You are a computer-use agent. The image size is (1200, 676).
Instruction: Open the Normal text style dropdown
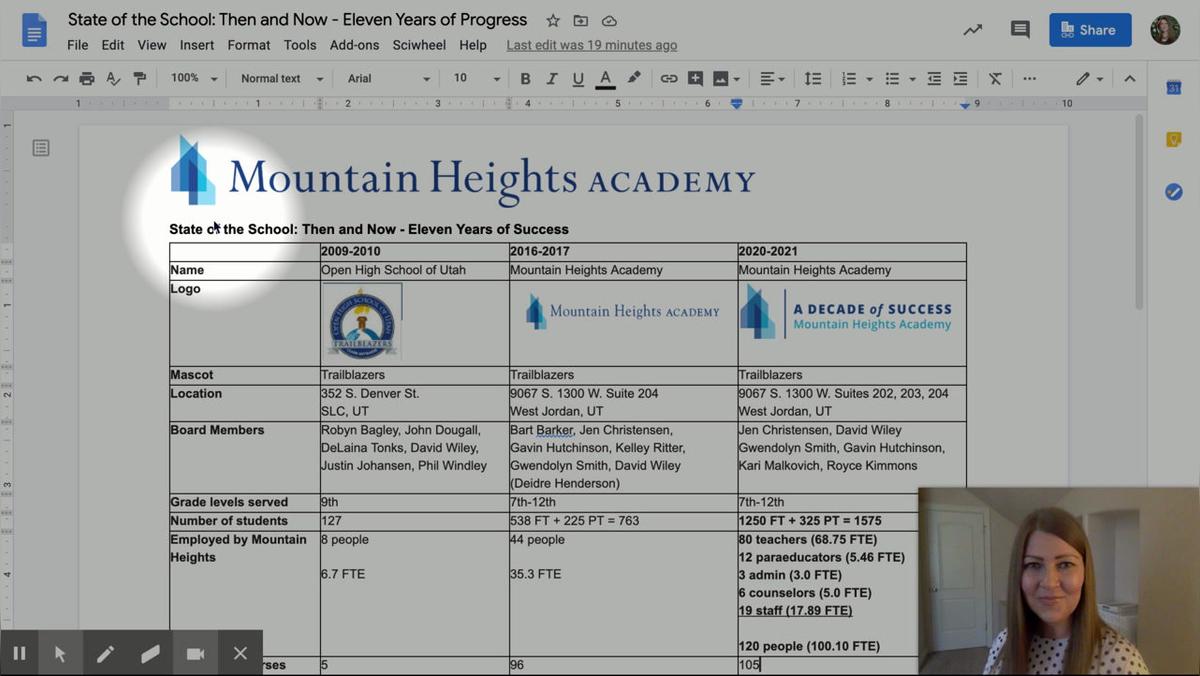(282, 78)
